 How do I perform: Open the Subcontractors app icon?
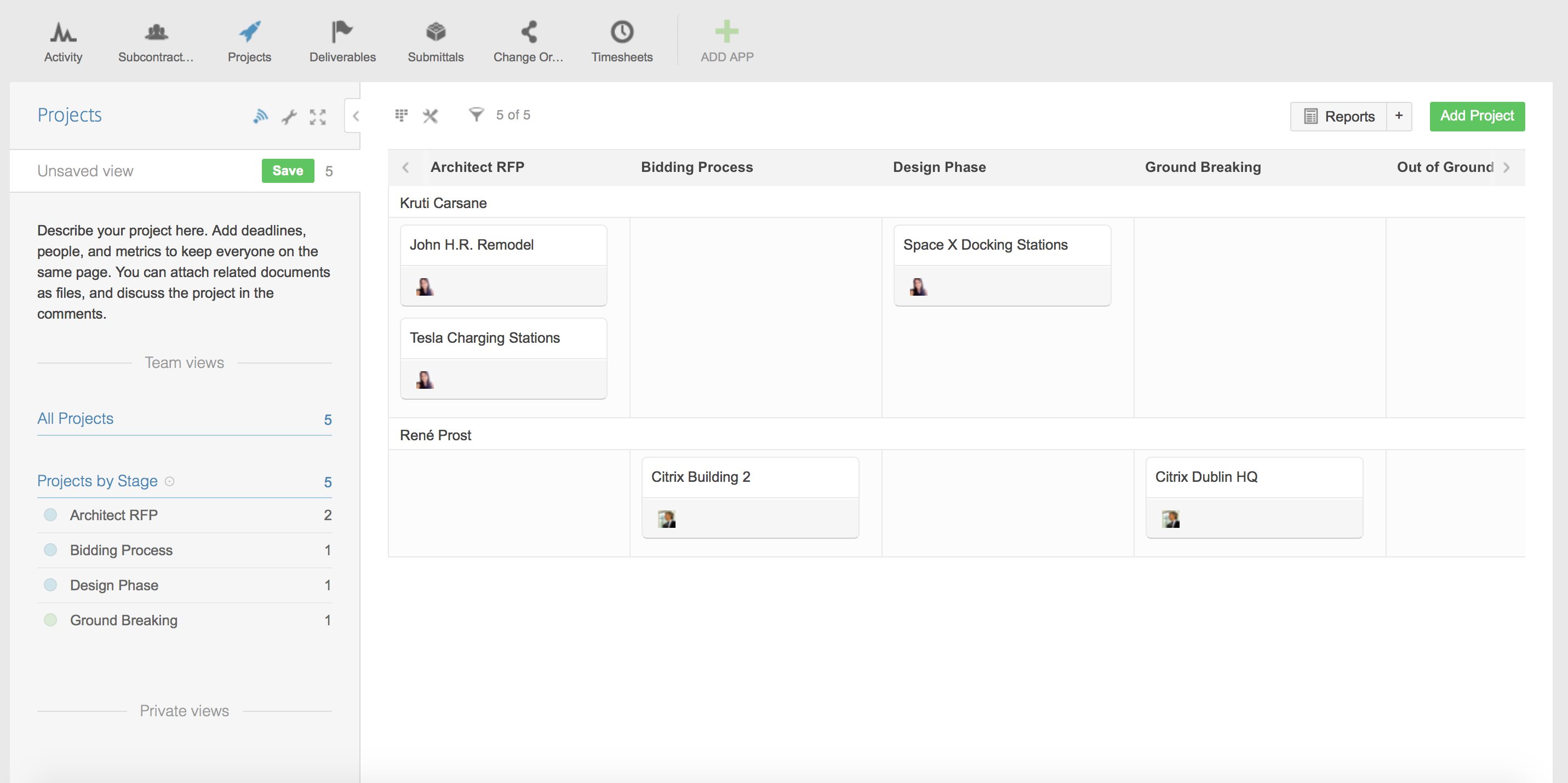156,32
